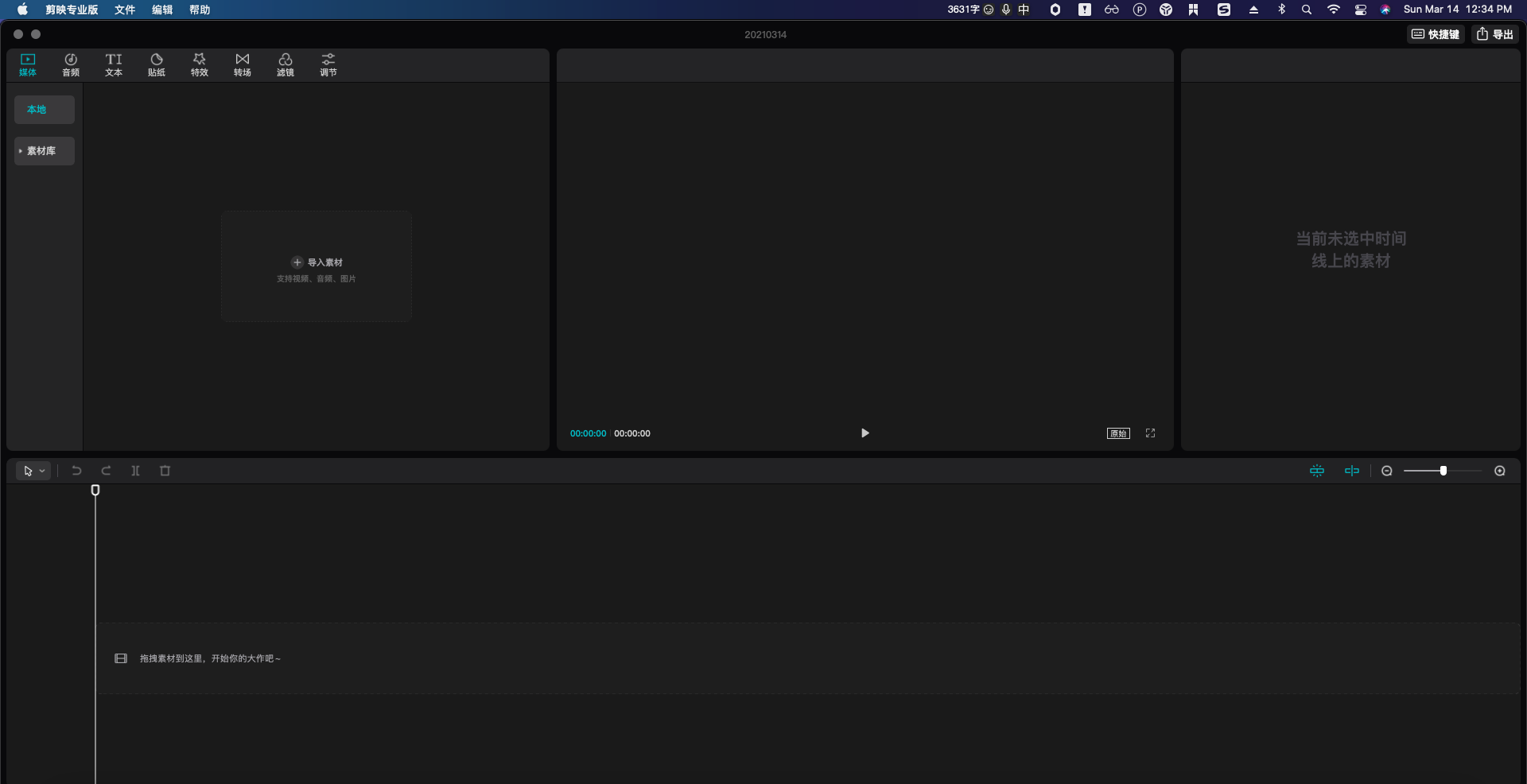
Task: Click the project title 20210314
Action: (765, 34)
